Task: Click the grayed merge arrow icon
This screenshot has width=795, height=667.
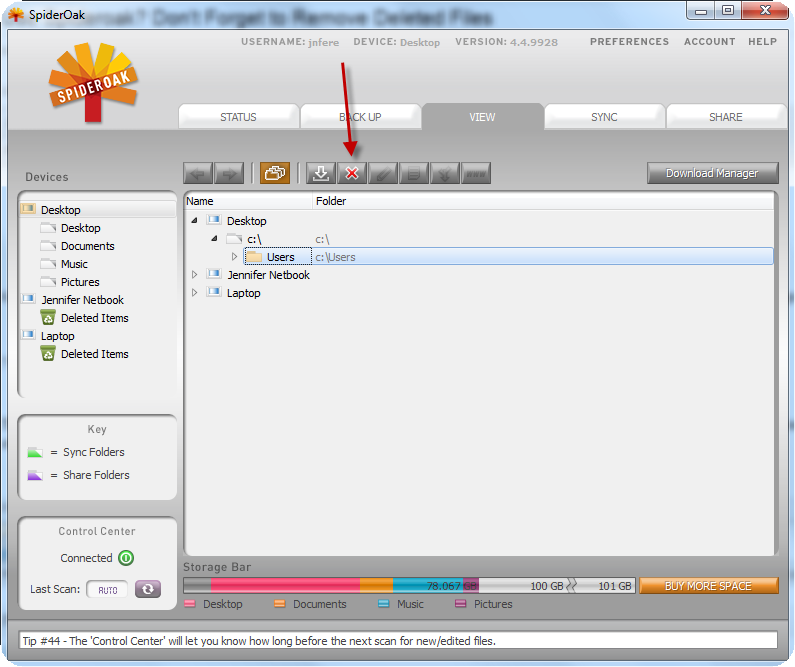Action: click(x=445, y=173)
